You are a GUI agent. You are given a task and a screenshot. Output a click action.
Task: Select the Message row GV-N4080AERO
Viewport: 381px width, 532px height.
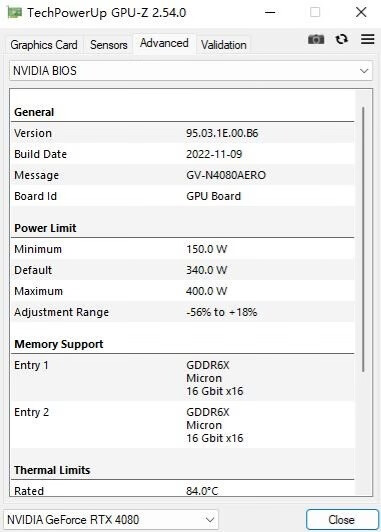[183, 175]
